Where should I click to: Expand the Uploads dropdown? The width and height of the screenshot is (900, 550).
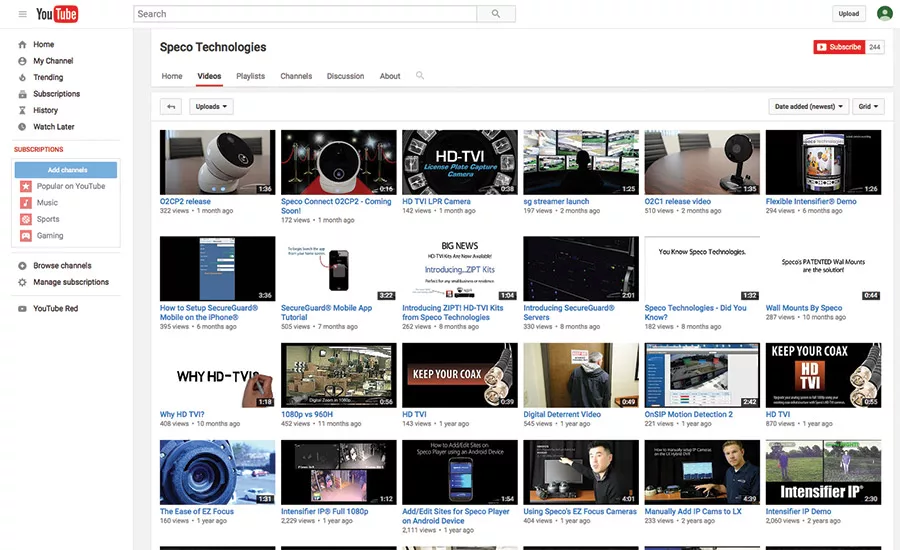(211, 106)
